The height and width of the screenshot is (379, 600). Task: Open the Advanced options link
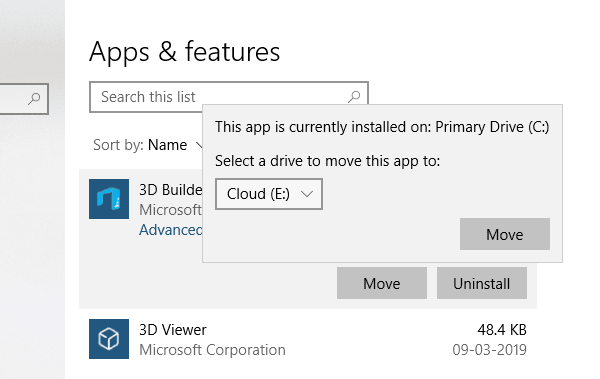[171, 230]
